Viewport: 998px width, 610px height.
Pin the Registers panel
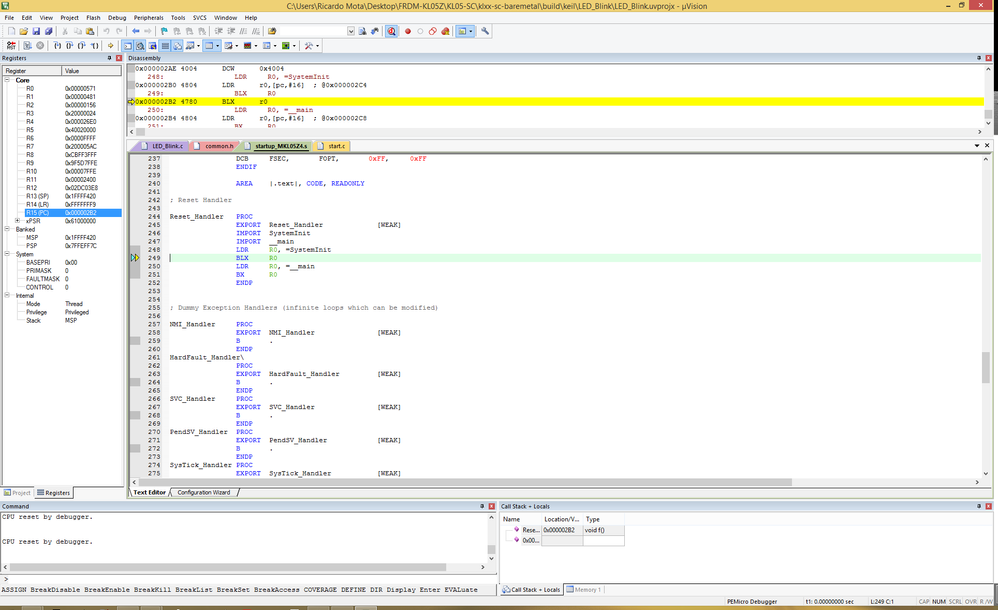coord(109,58)
